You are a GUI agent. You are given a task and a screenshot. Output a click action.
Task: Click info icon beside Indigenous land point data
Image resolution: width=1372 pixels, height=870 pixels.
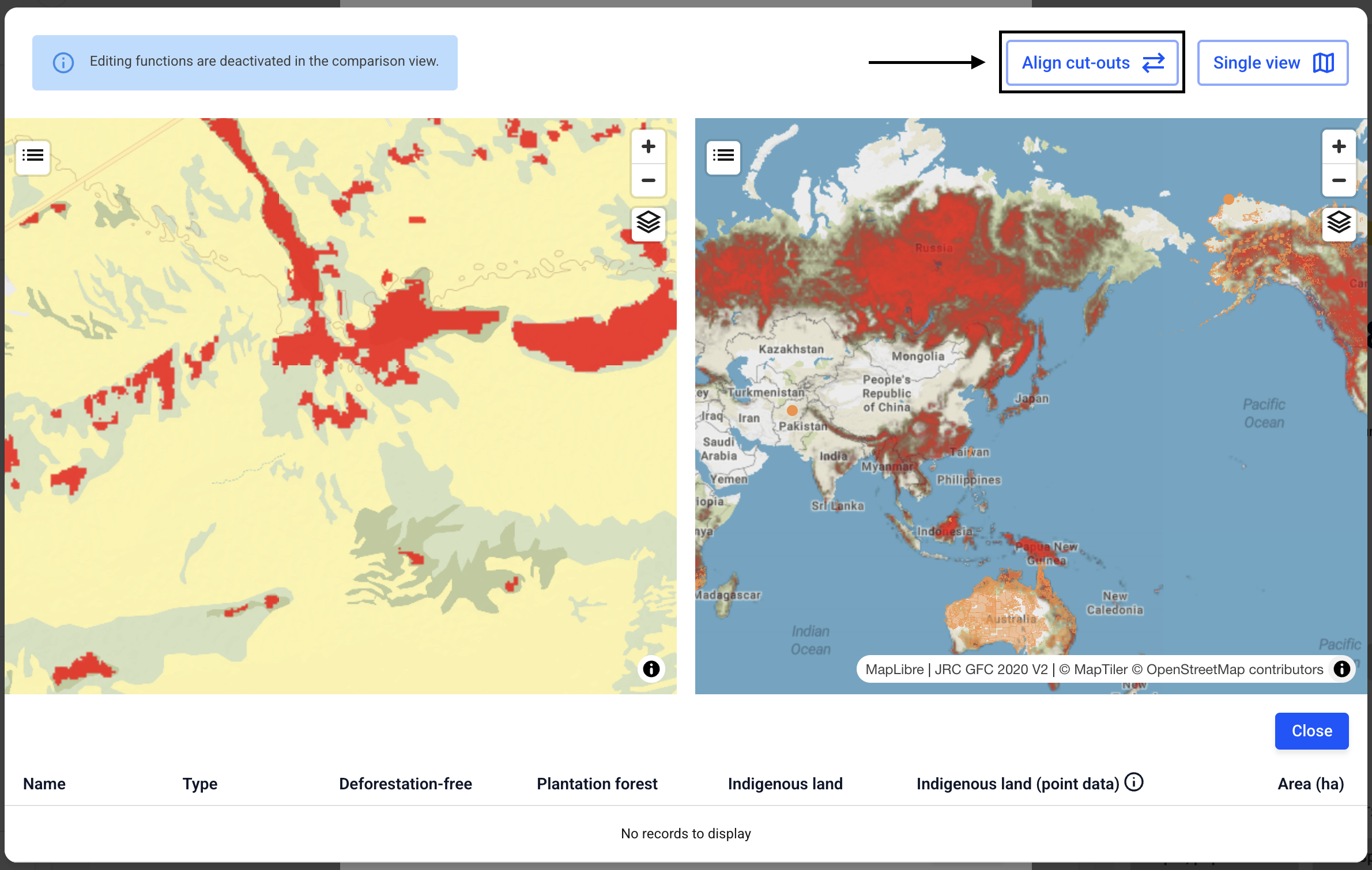(1134, 782)
